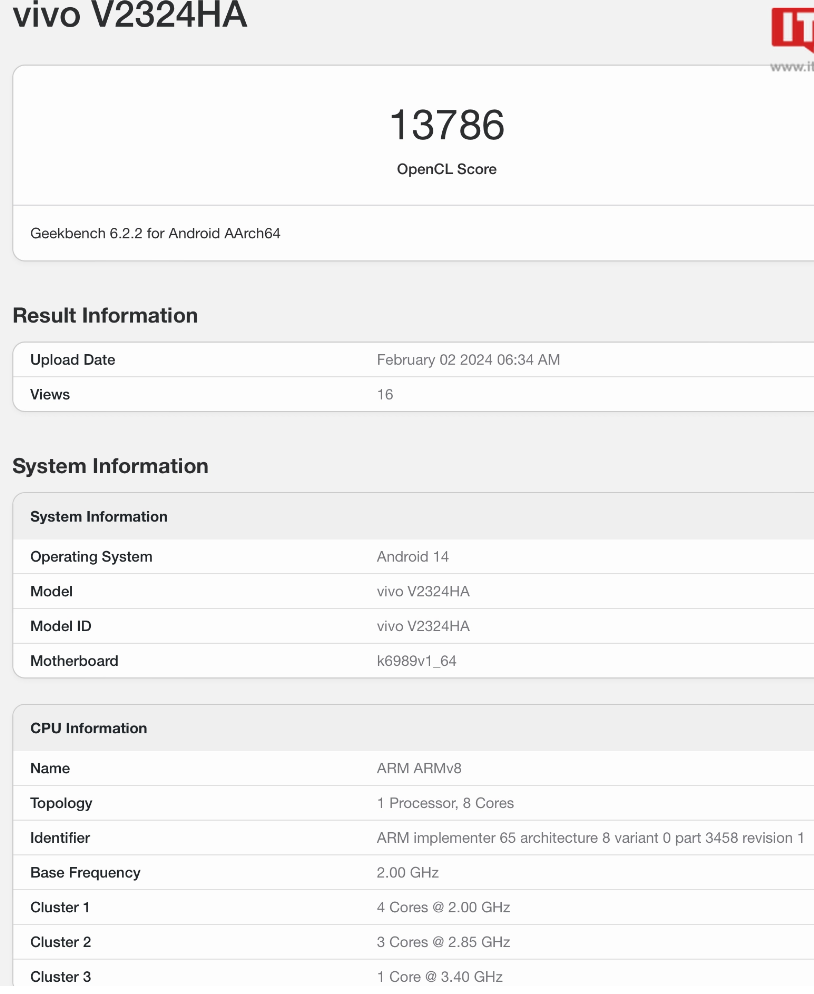The height and width of the screenshot is (994, 814).
Task: Click the large System Information section heading
Action: point(110,466)
